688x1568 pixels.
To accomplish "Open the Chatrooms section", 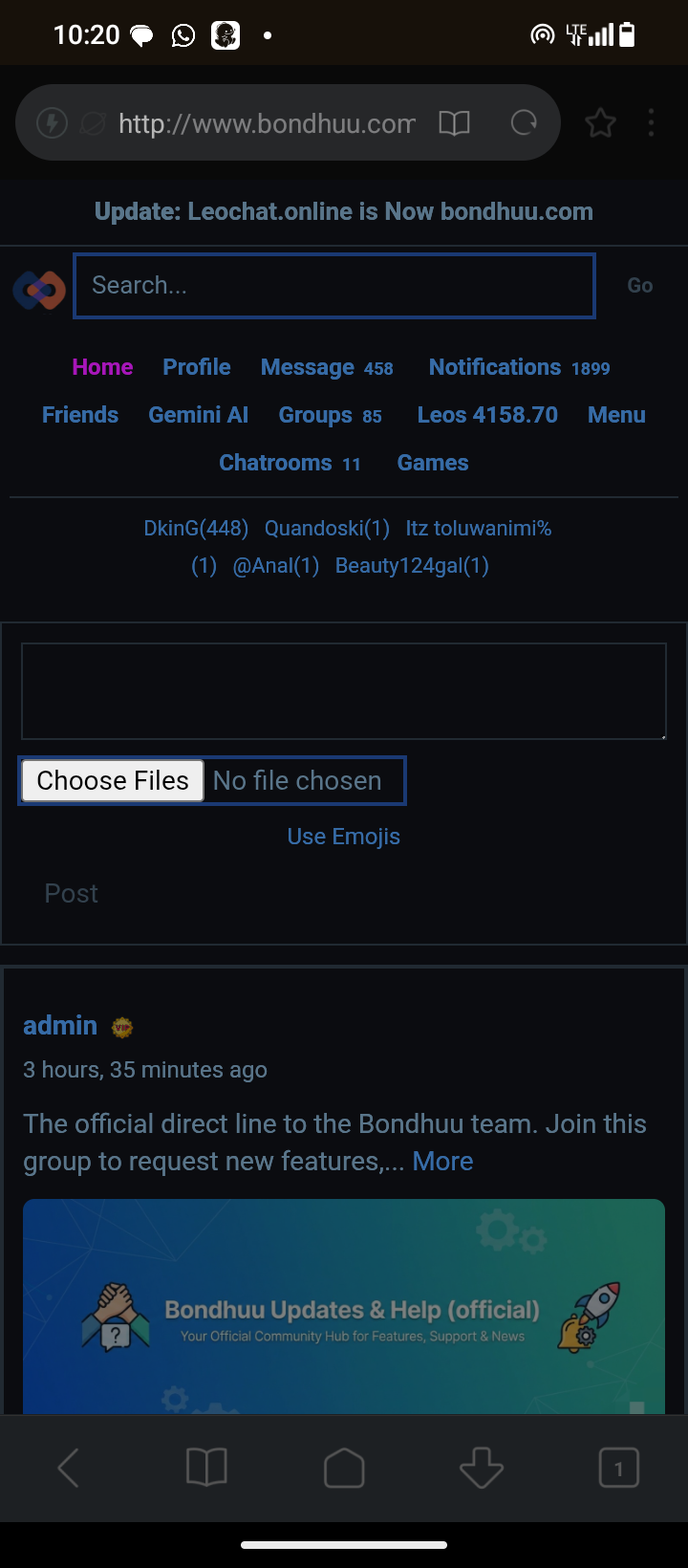I will pyautogui.click(x=275, y=462).
